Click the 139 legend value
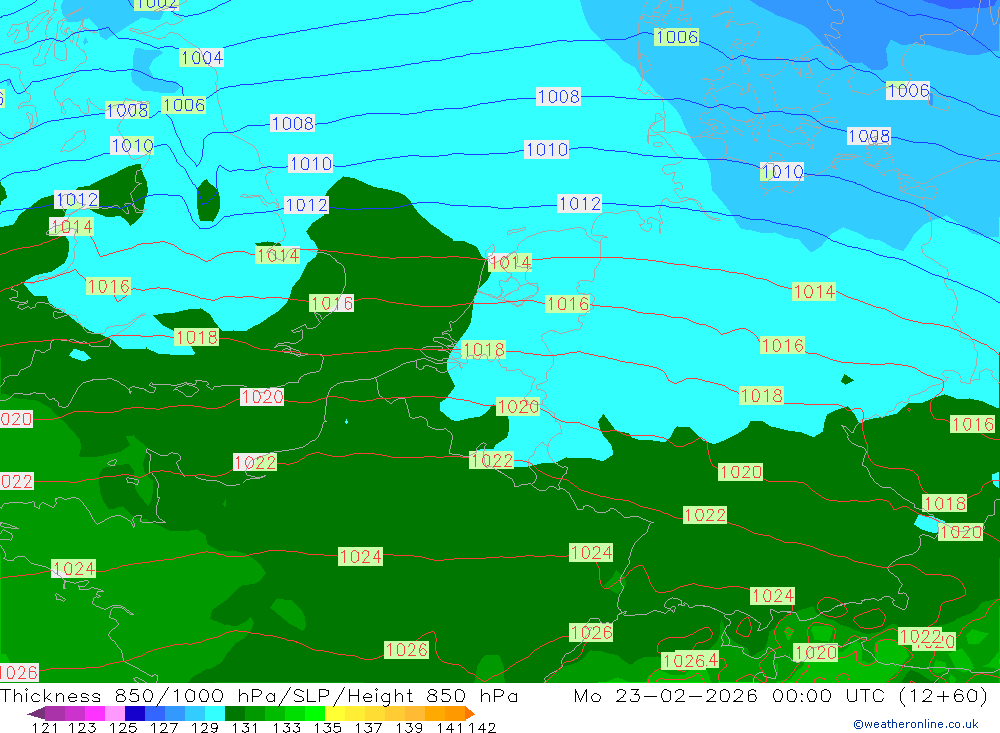 409,728
